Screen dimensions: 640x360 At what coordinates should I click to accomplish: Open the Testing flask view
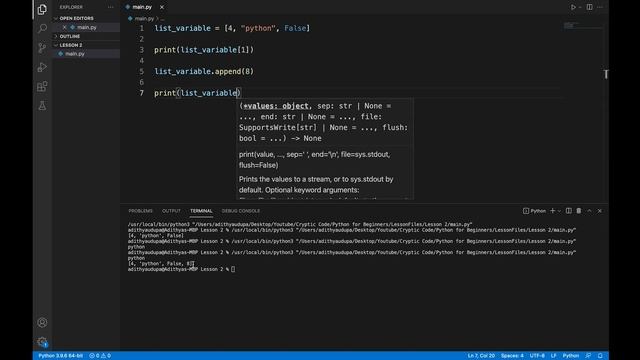pyautogui.click(x=42, y=106)
